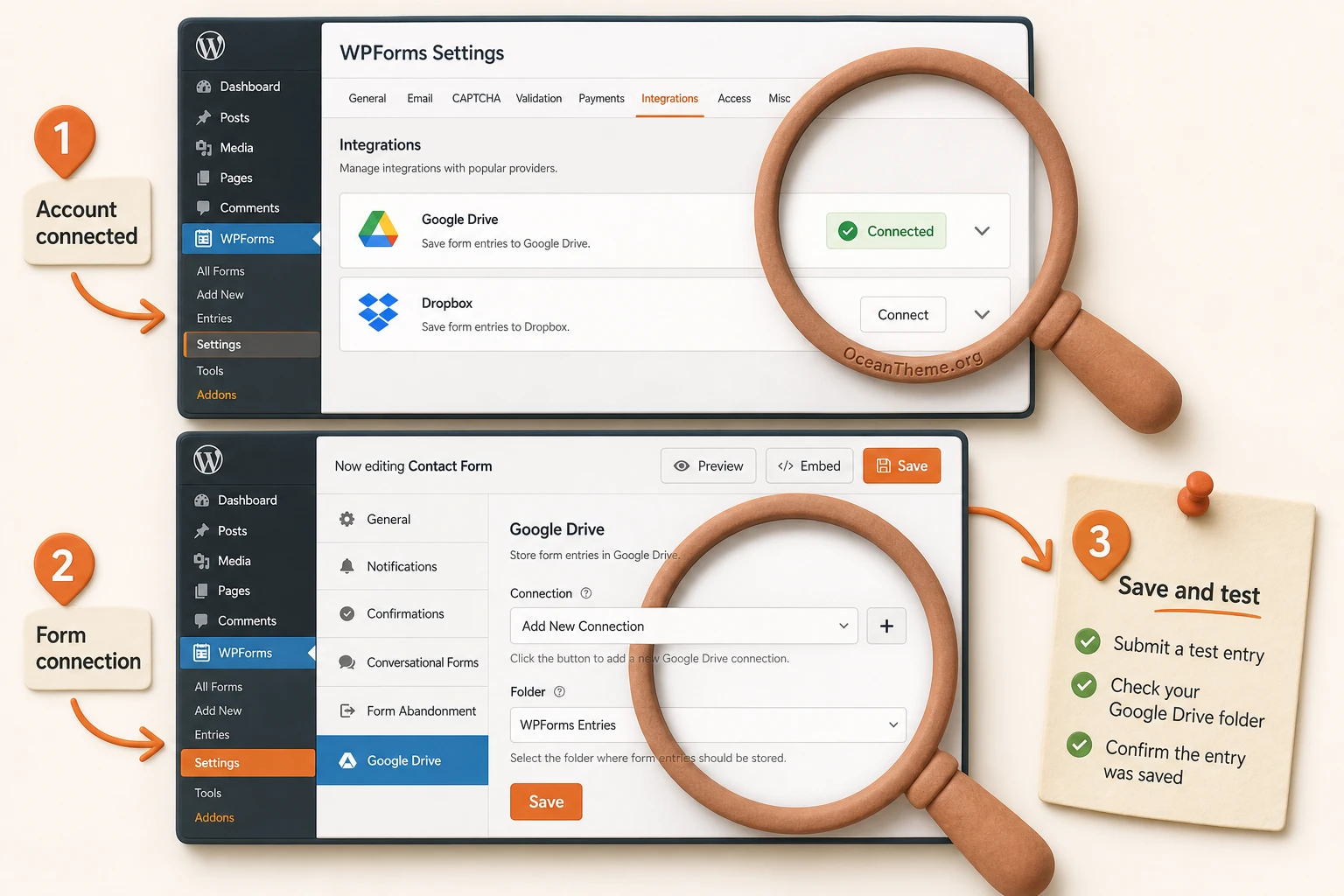
Task: Click the Media icon in the top sidebar
Action: coord(204,148)
